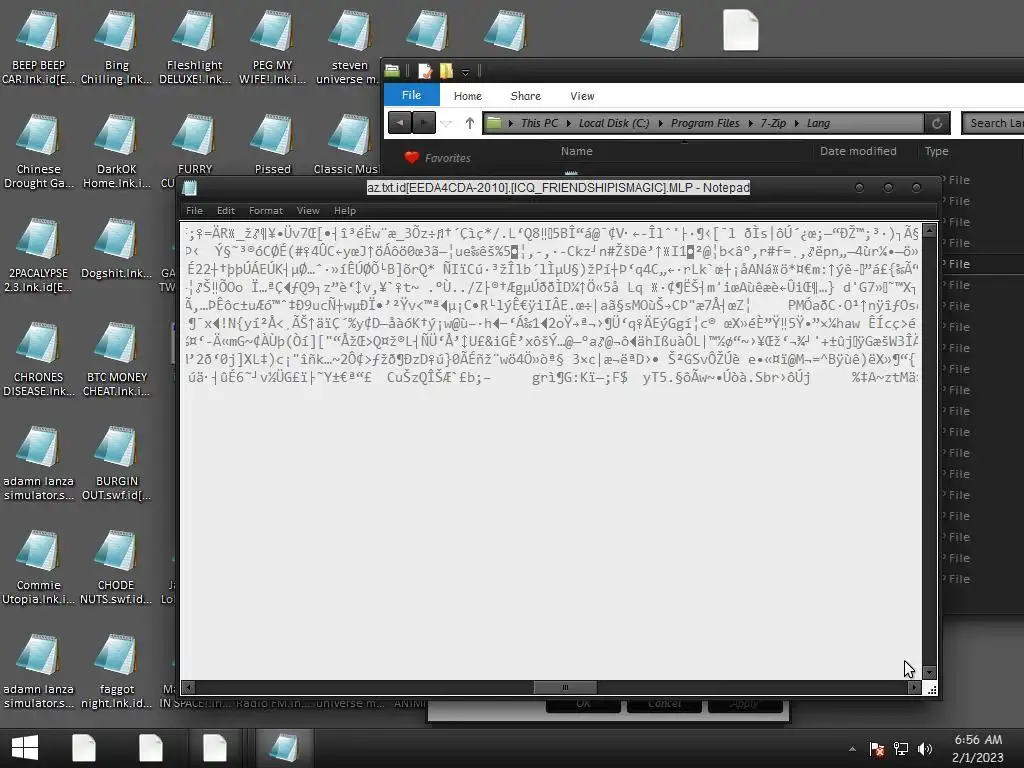Select Favorites in navigation pane

[x=447, y=158]
